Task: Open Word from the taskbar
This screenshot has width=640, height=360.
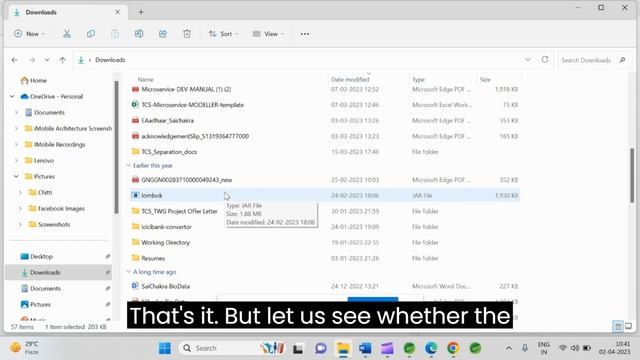Action: coord(365,348)
